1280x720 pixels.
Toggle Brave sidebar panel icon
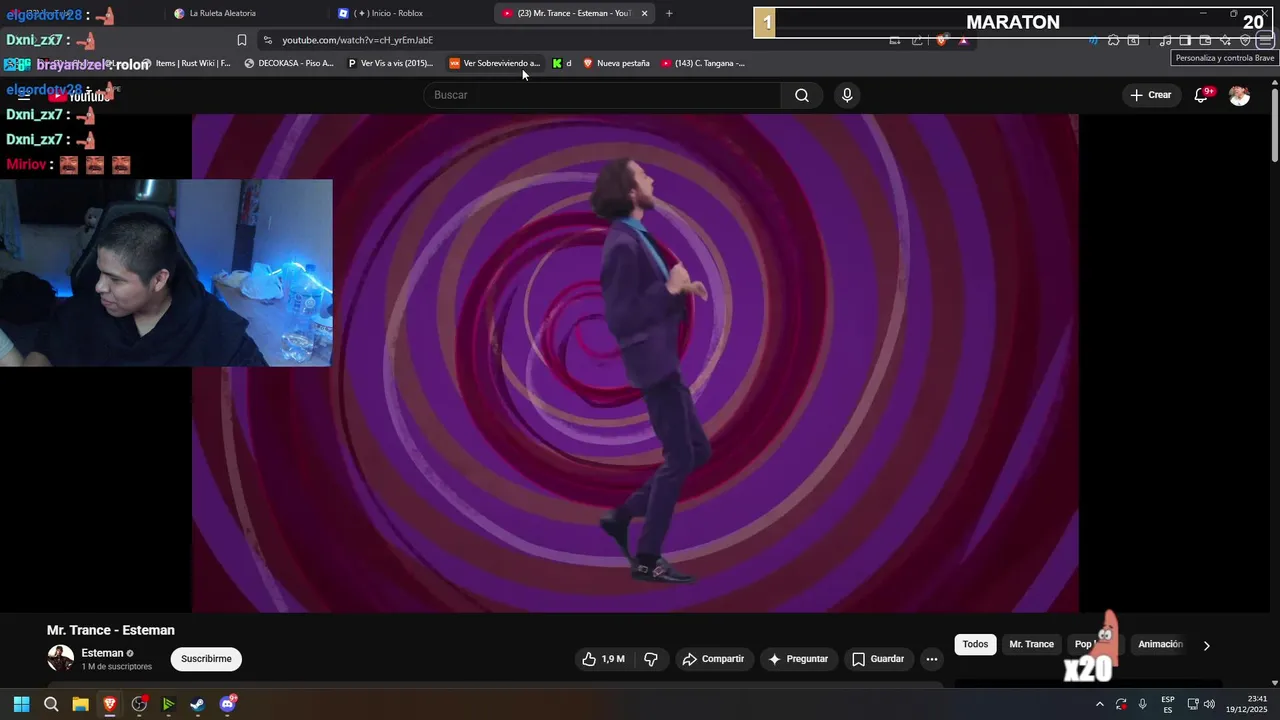pyautogui.click(x=1185, y=40)
